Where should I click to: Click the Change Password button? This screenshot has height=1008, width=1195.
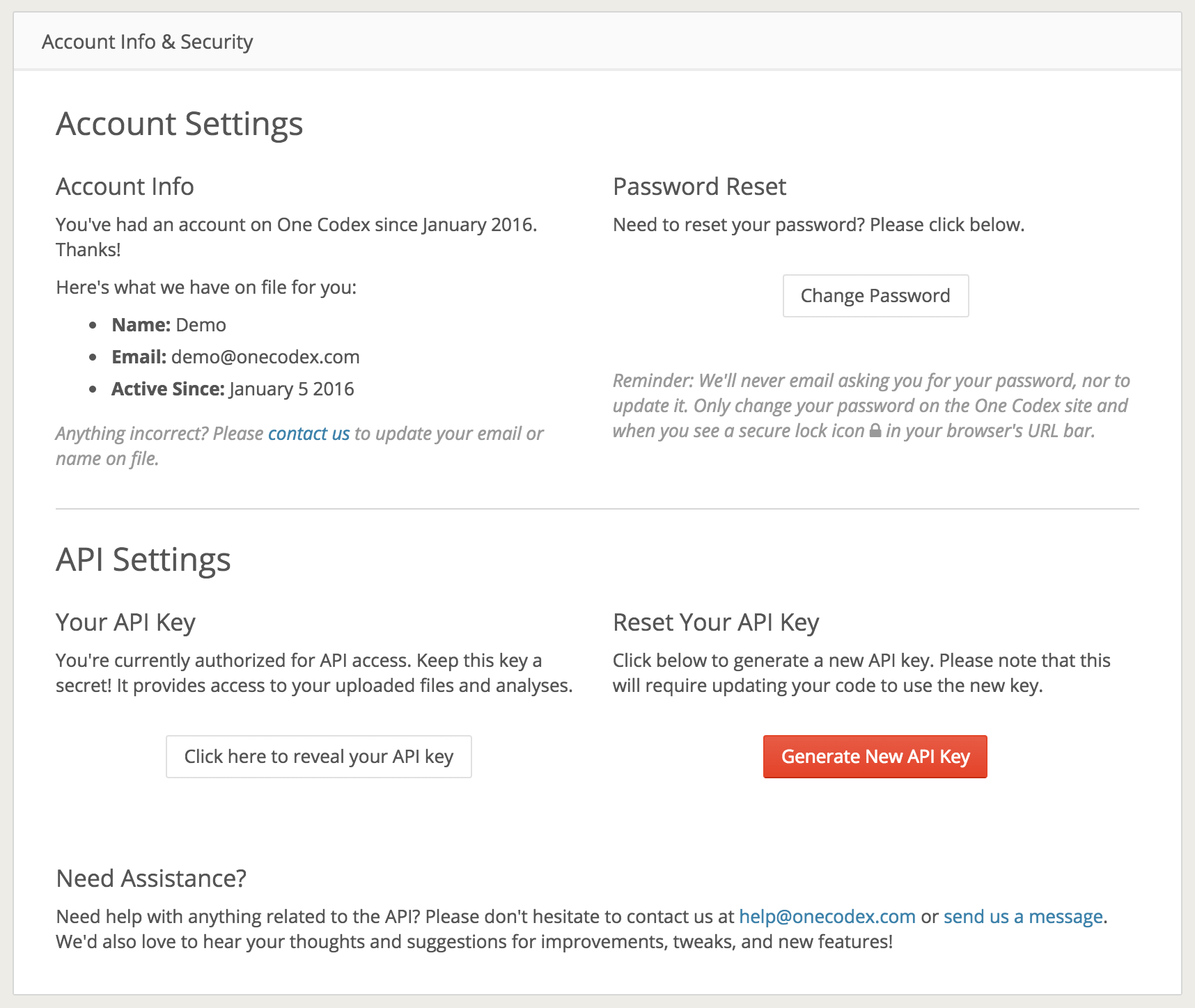pyautogui.click(x=875, y=296)
